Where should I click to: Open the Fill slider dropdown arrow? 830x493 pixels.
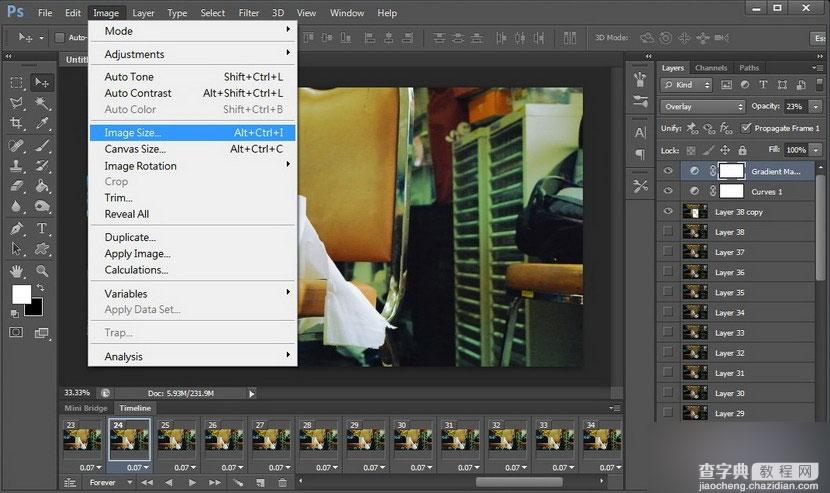coord(816,150)
